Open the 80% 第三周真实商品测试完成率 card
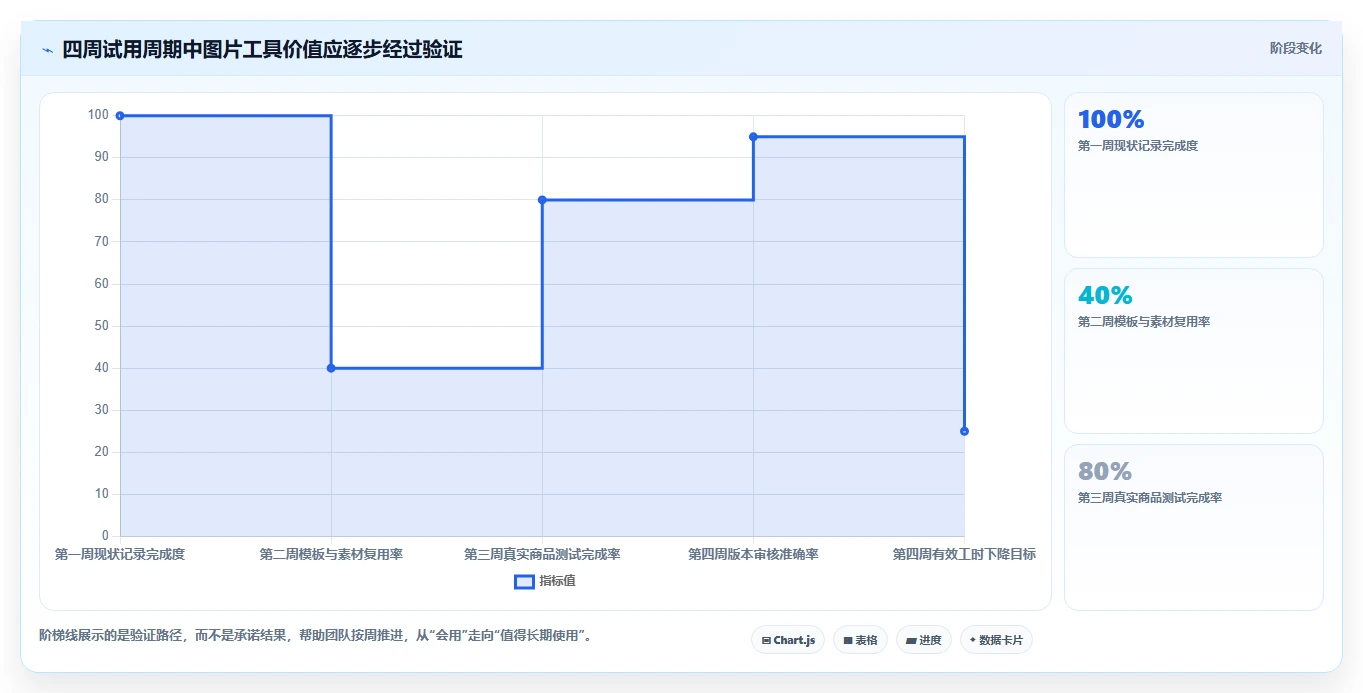The image size is (1363, 693). point(1193,527)
